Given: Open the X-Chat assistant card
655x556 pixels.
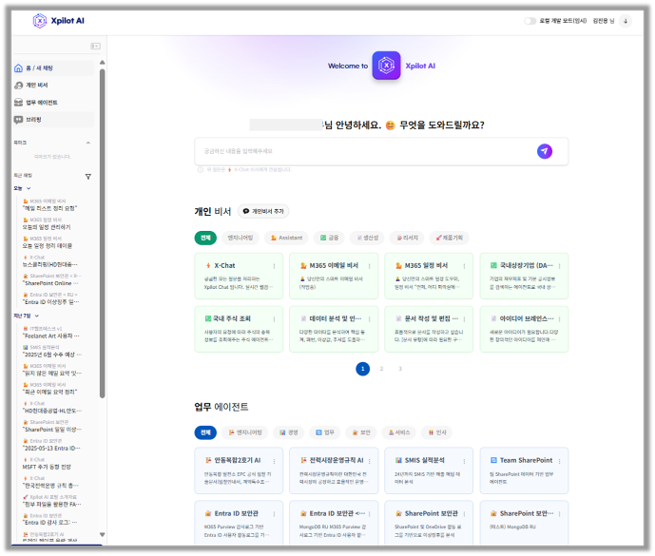Looking at the screenshot, I should 239,276.
